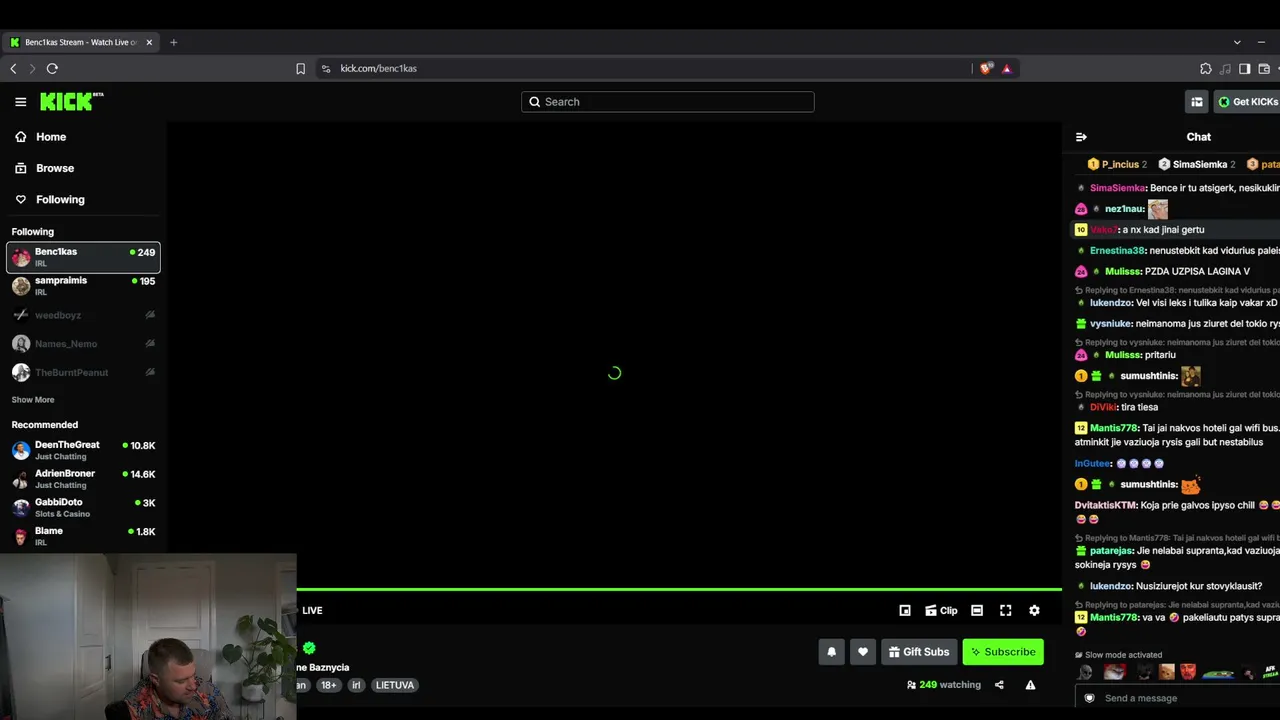This screenshot has height=720, width=1280.
Task: Open sumushtinis profile from the cat emote message
Action: click(x=1148, y=485)
